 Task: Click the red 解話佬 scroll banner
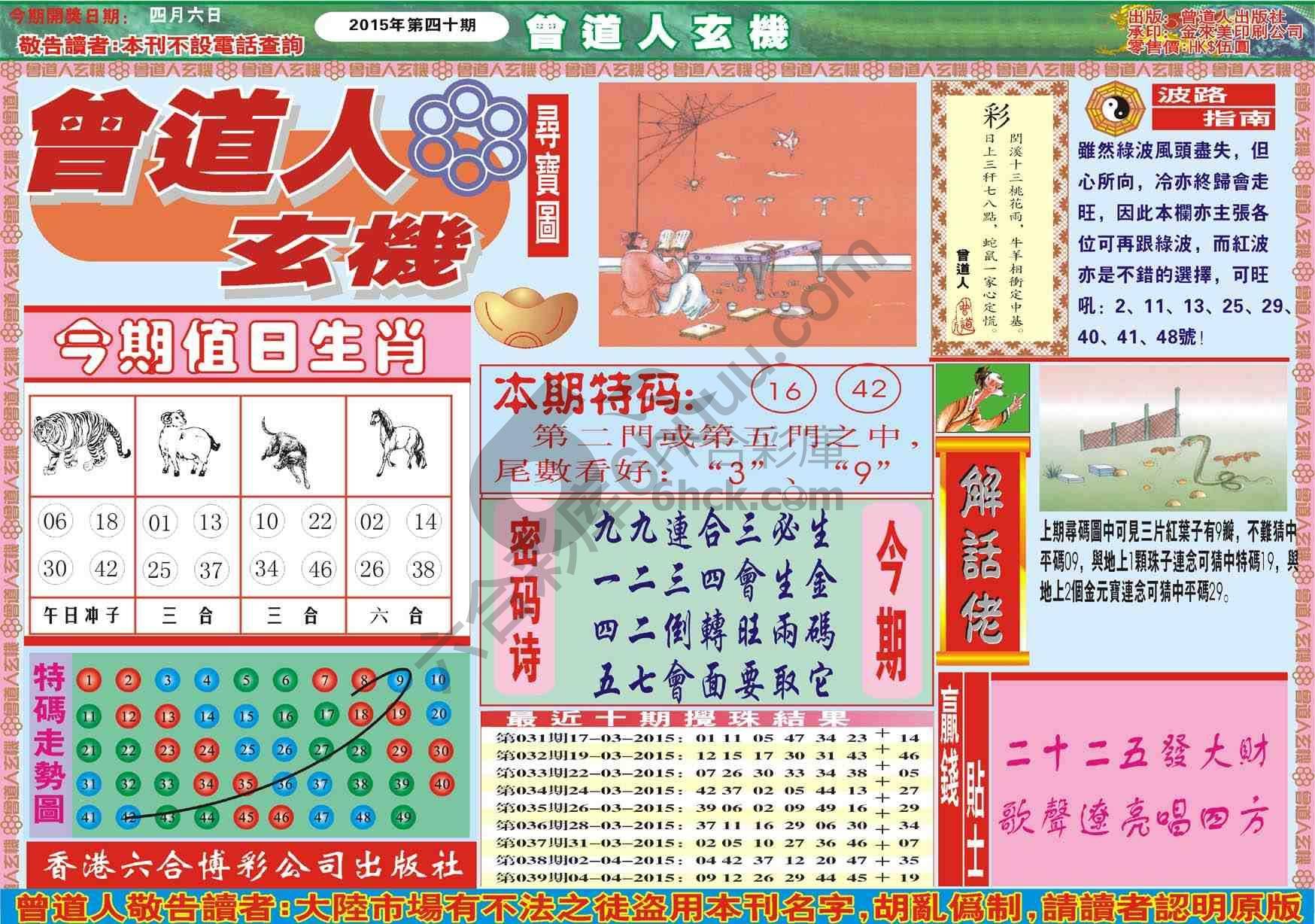point(983,552)
